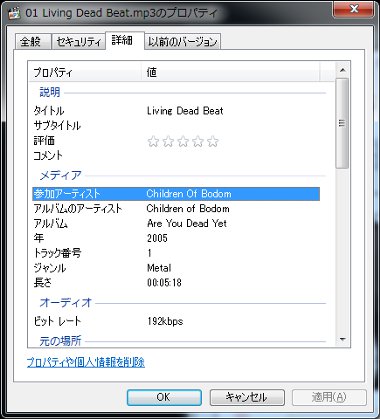Viewport: 380px width, 419px height.
Task: Click the メディア section heading
Action: (61, 175)
